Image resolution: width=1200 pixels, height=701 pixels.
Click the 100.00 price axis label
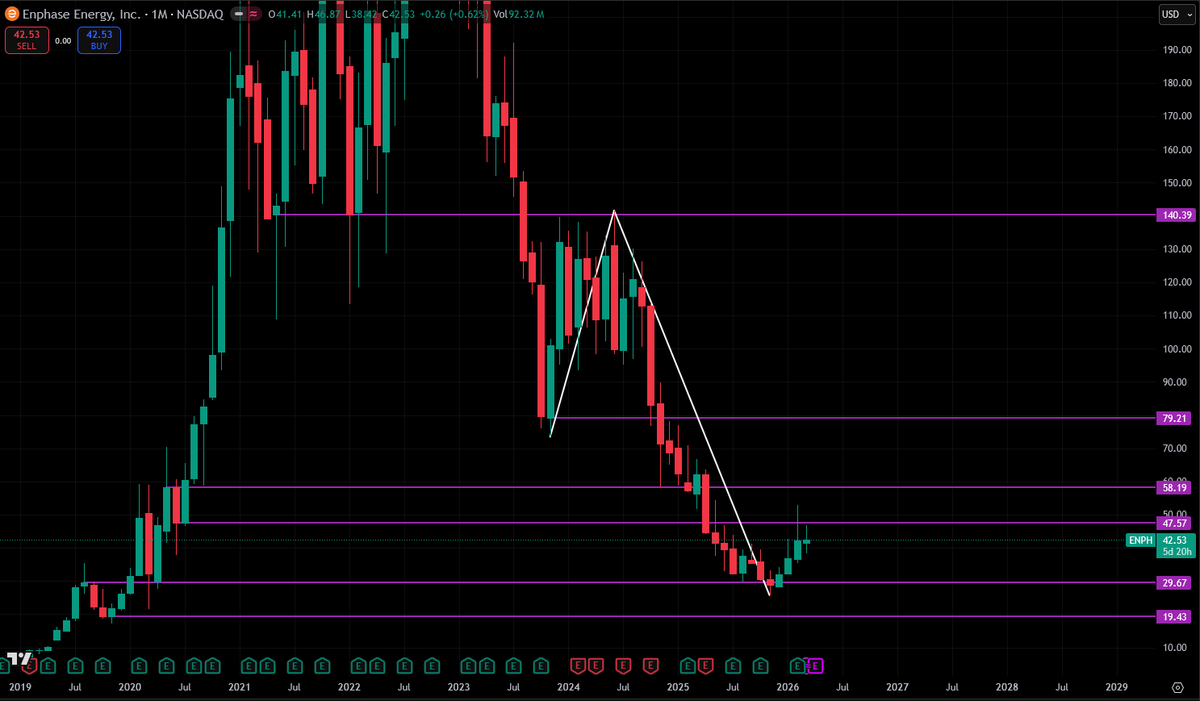[1175, 349]
